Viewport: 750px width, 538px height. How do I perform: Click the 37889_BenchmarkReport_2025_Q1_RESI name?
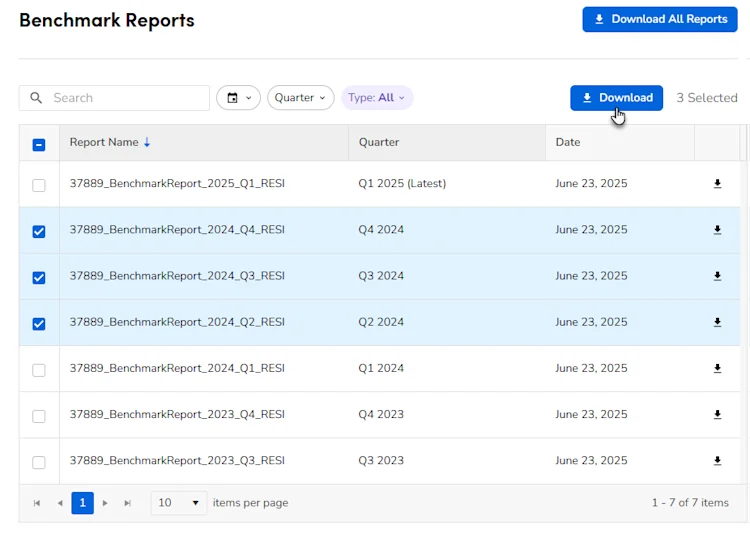tap(177, 183)
